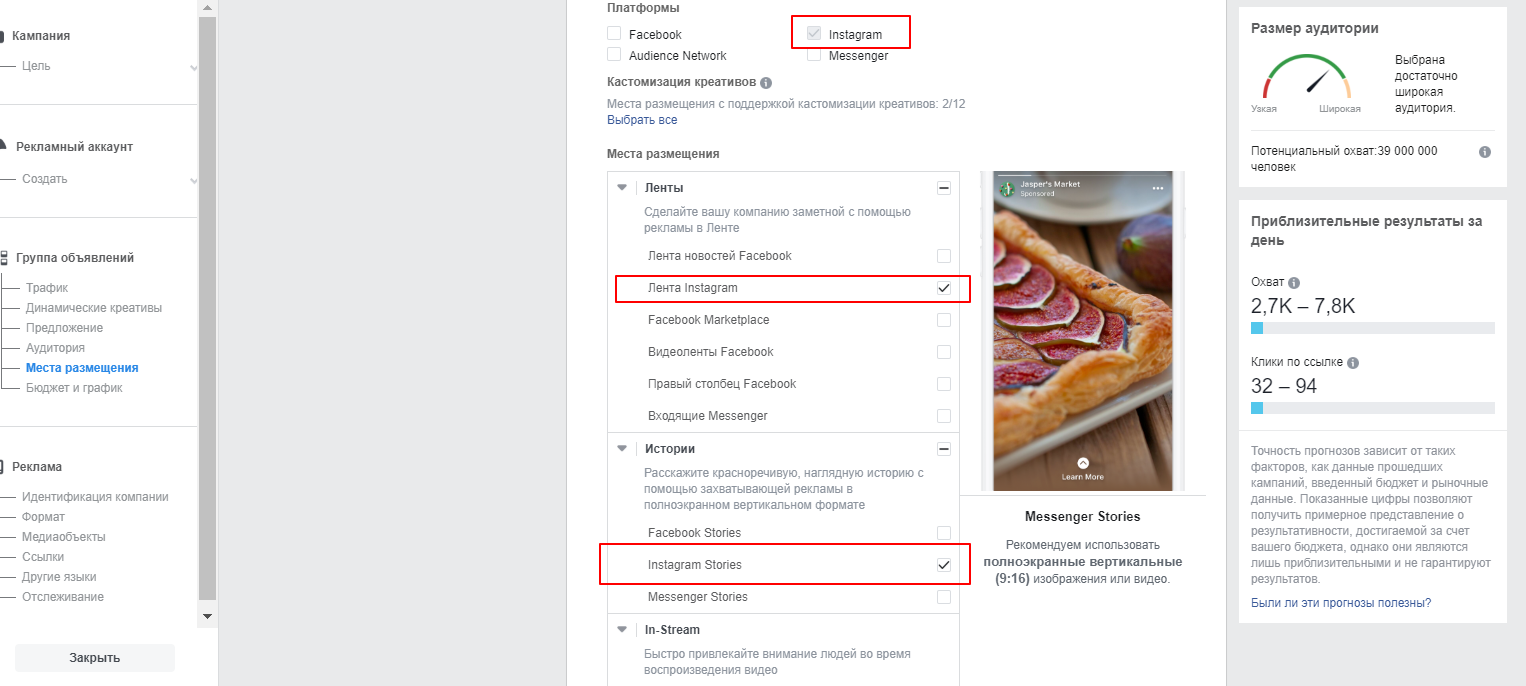Click info icon beside Потенциальный охват
The height and width of the screenshot is (686, 1526).
(x=1485, y=152)
